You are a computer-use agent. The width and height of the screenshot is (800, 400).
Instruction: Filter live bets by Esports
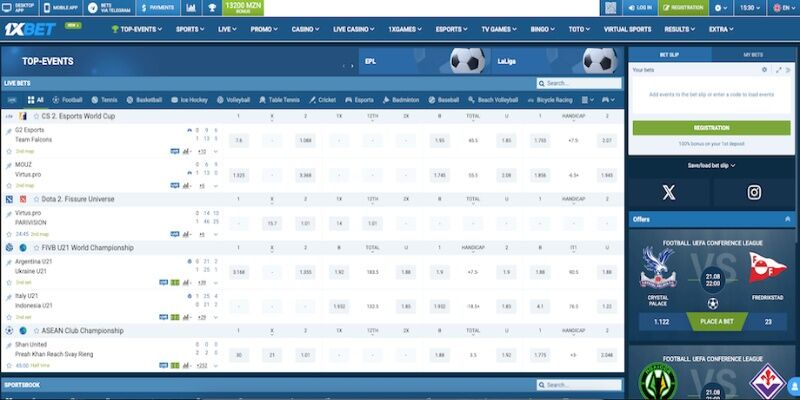(x=358, y=100)
